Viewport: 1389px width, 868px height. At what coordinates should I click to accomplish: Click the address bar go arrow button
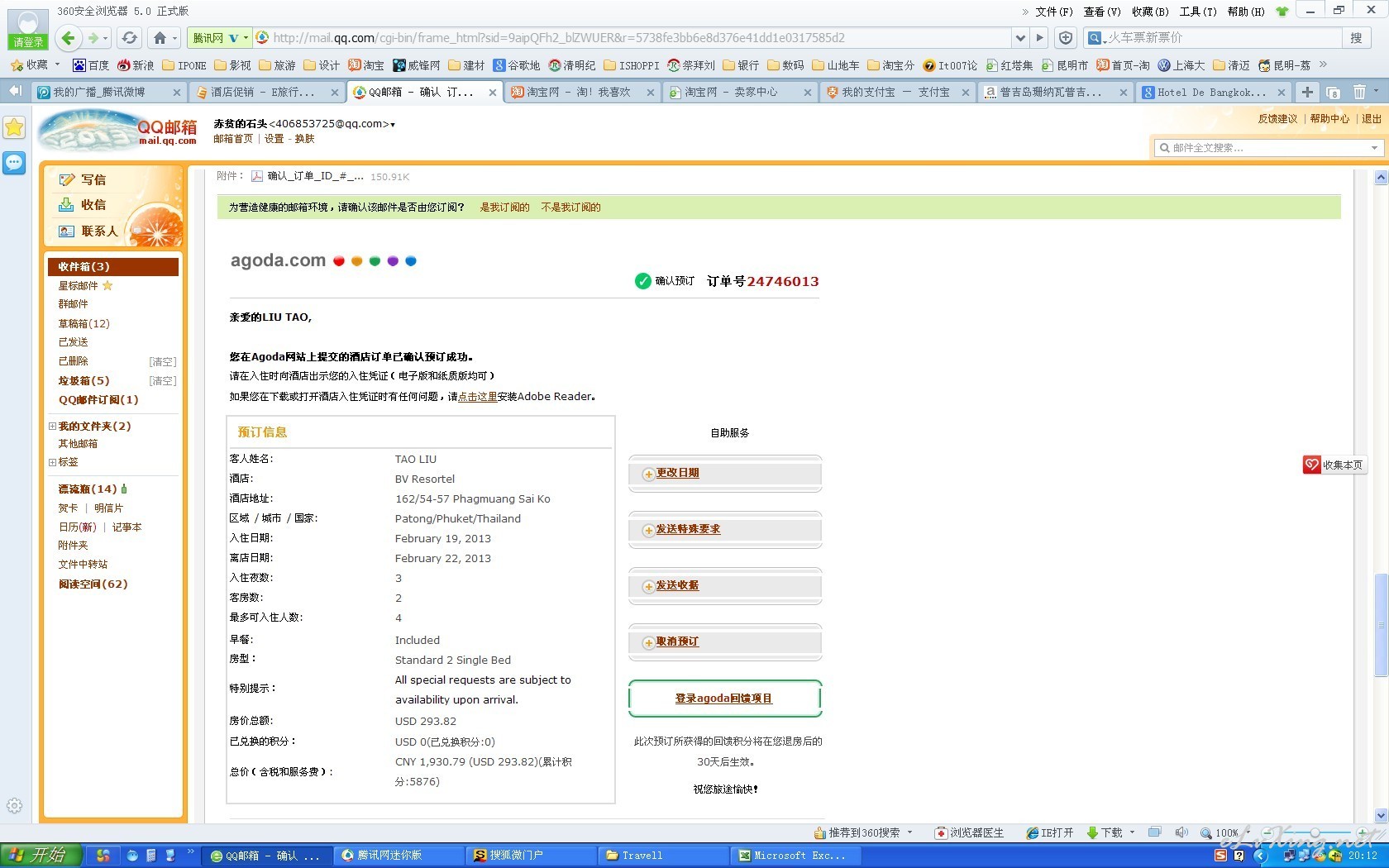point(1040,38)
